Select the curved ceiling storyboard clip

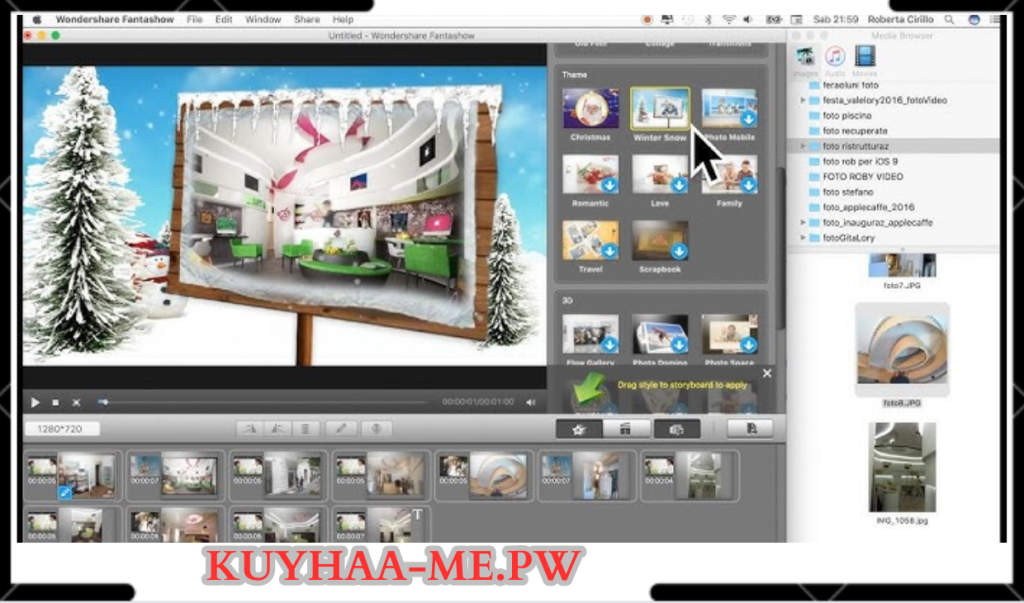pos(484,476)
